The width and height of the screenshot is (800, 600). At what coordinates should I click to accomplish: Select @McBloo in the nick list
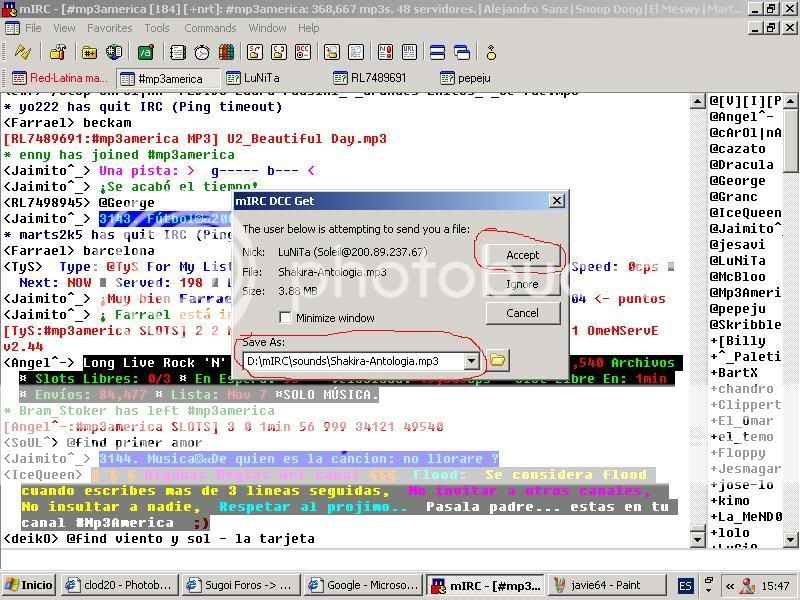click(737, 277)
